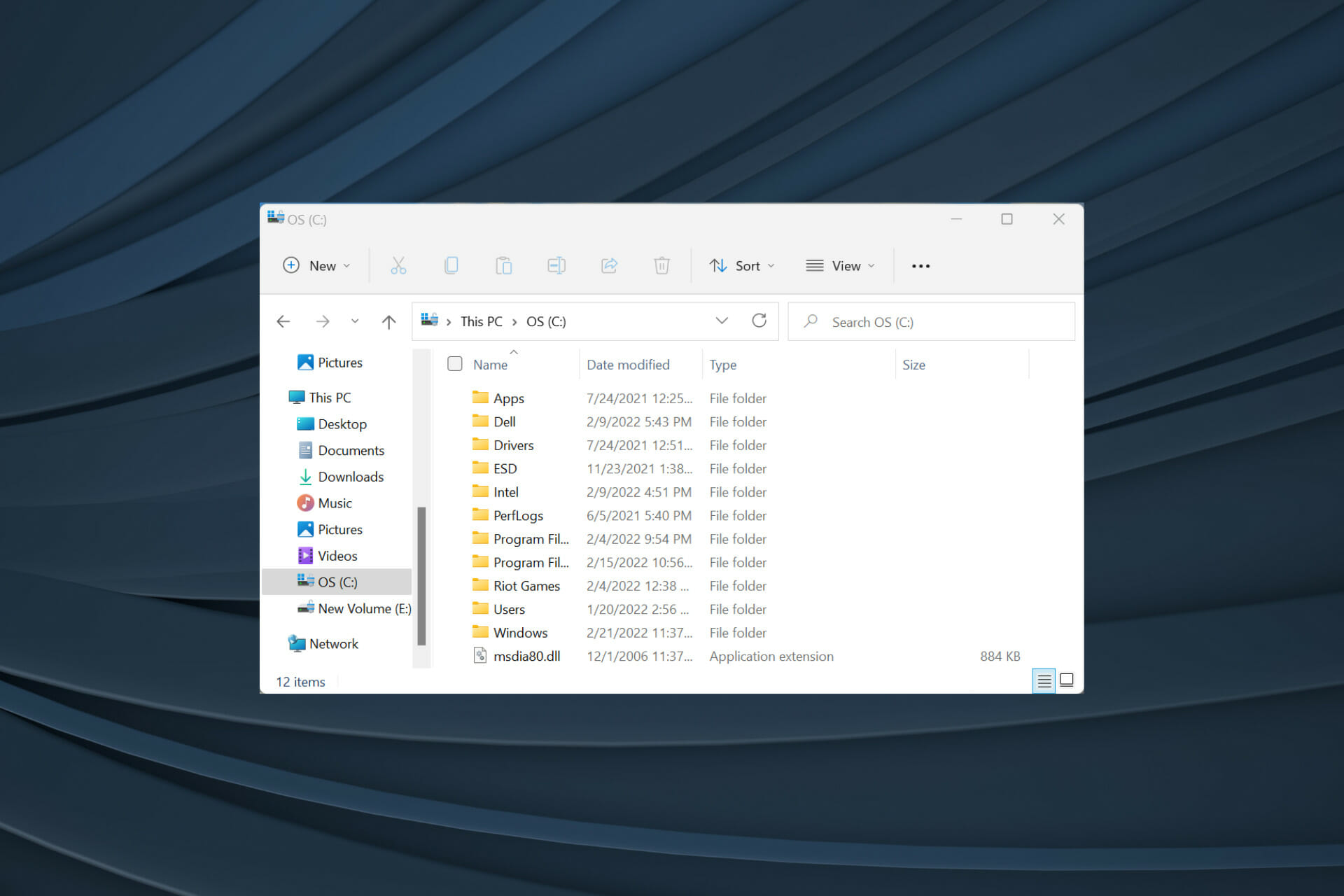
Task: Switch to large thumbnails view icon
Action: pyautogui.click(x=1067, y=680)
